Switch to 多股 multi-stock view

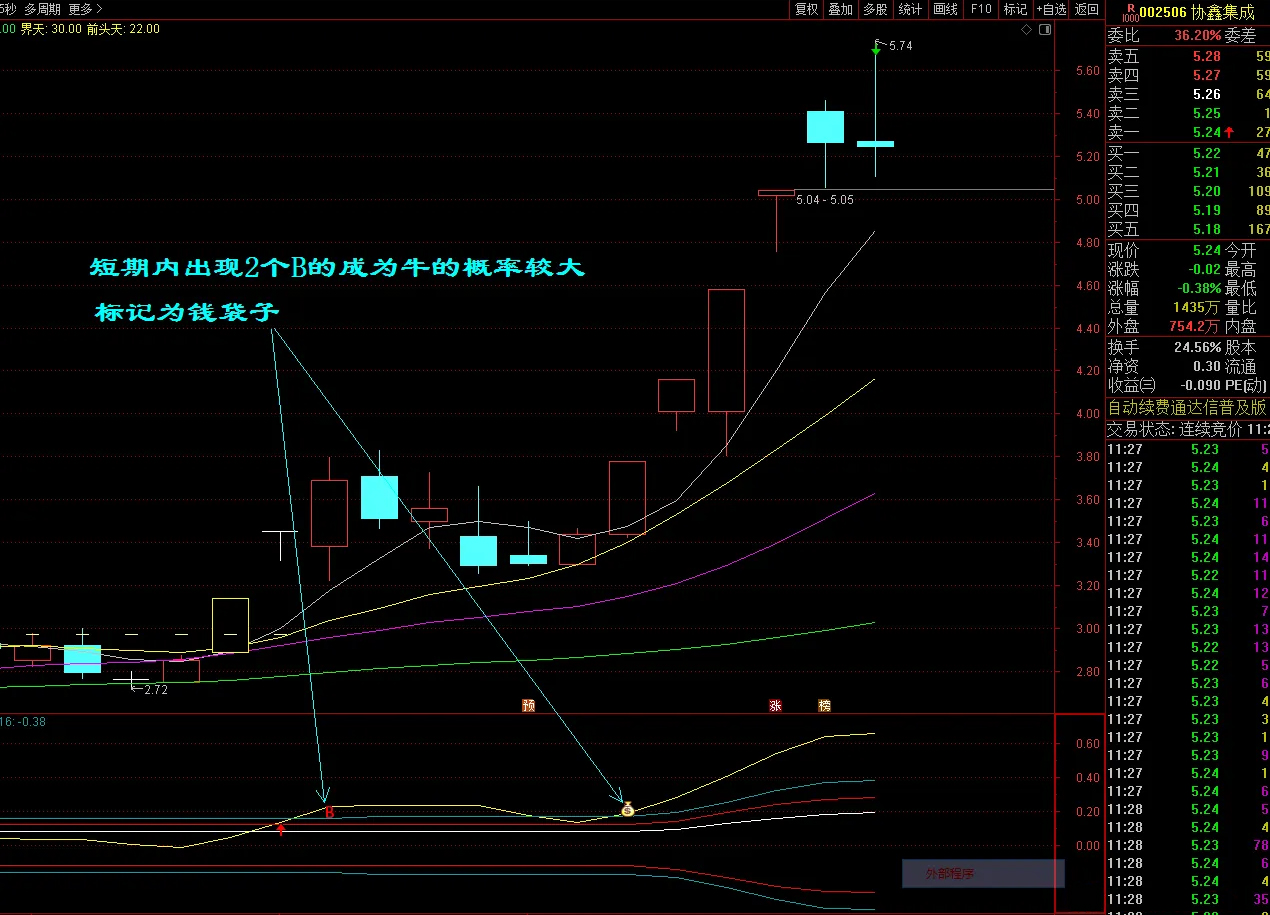click(x=875, y=9)
